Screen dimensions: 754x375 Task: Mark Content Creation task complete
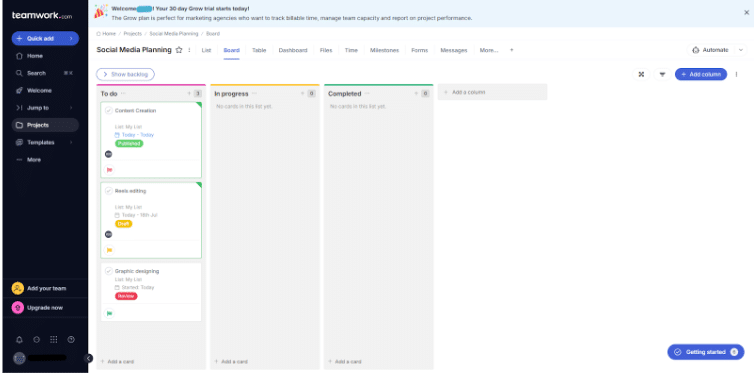(x=109, y=111)
